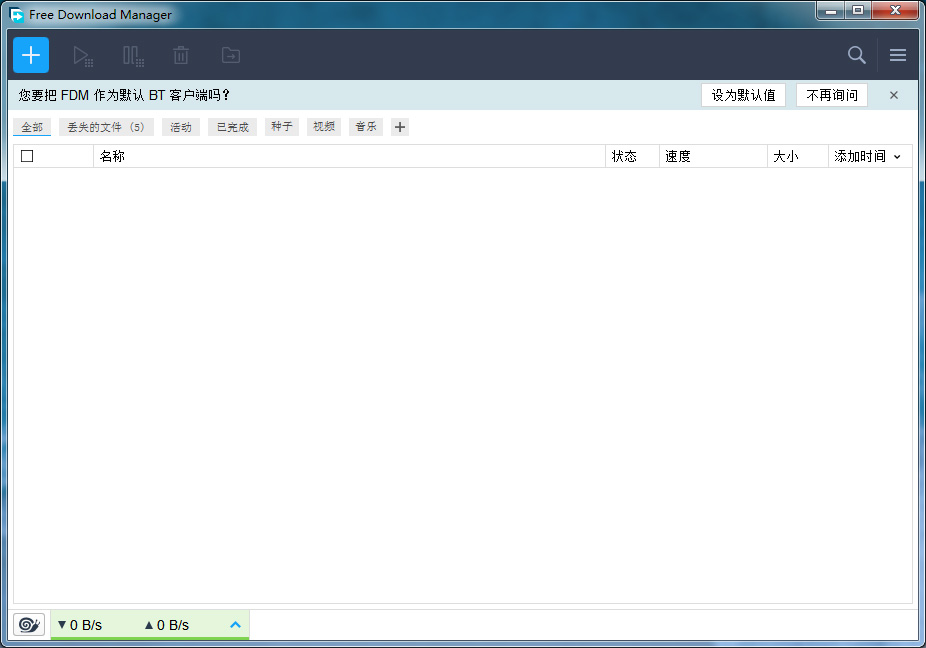Screen dimensions: 926x648
Task: Click the download speed 0 B/s indicator
Action: click(80, 625)
